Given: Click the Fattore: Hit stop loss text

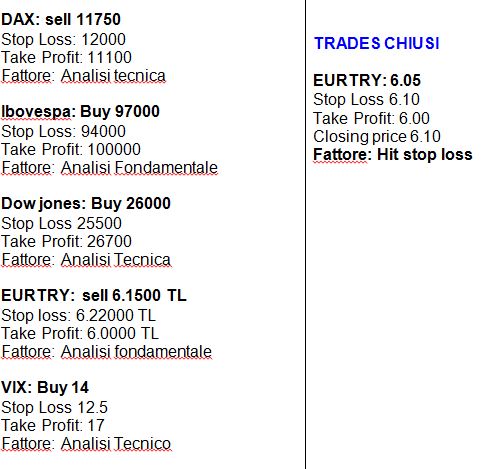Looking at the screenshot, I should tap(393, 155).
